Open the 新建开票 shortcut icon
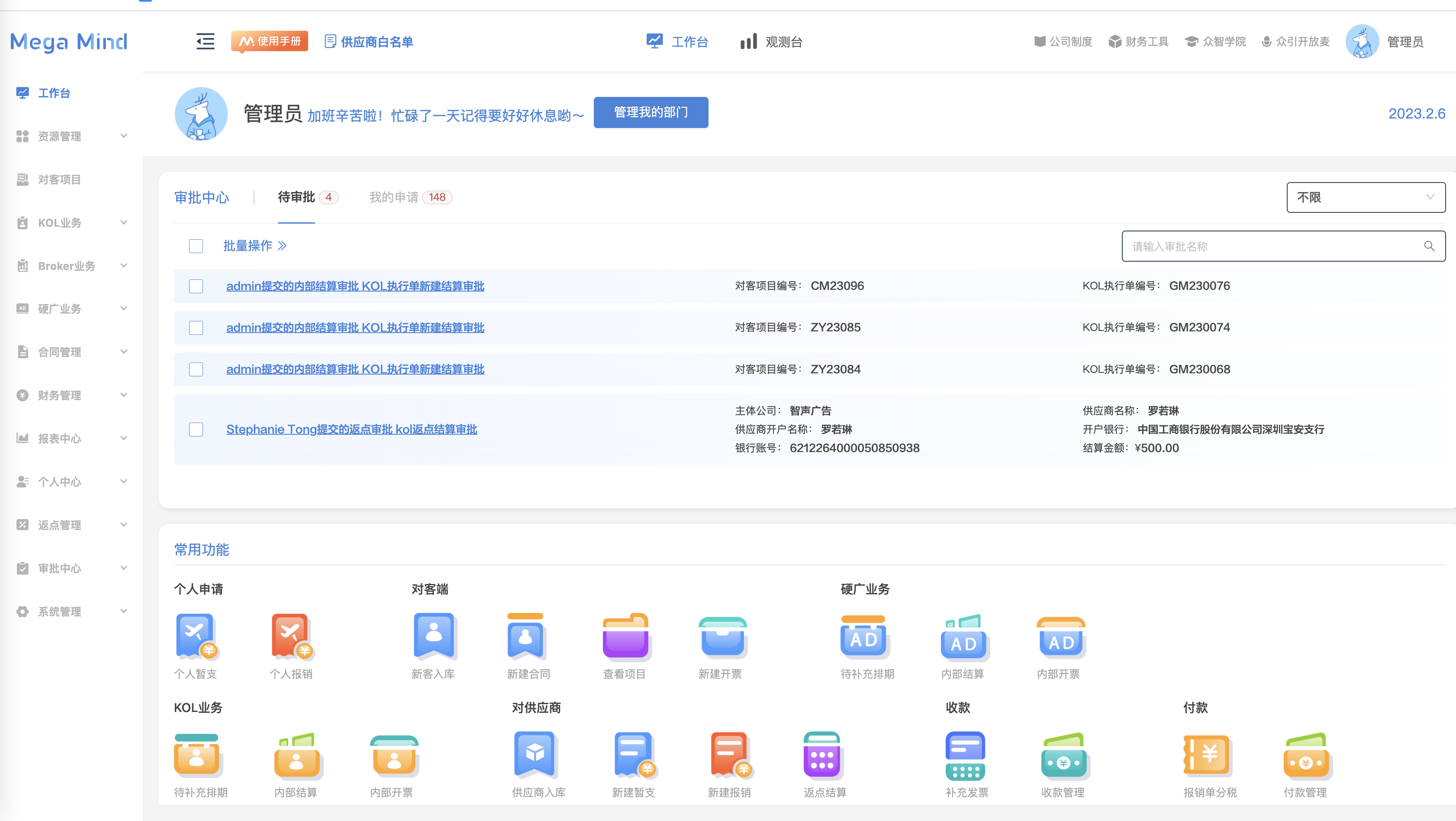This screenshot has height=821, width=1456. [722, 637]
